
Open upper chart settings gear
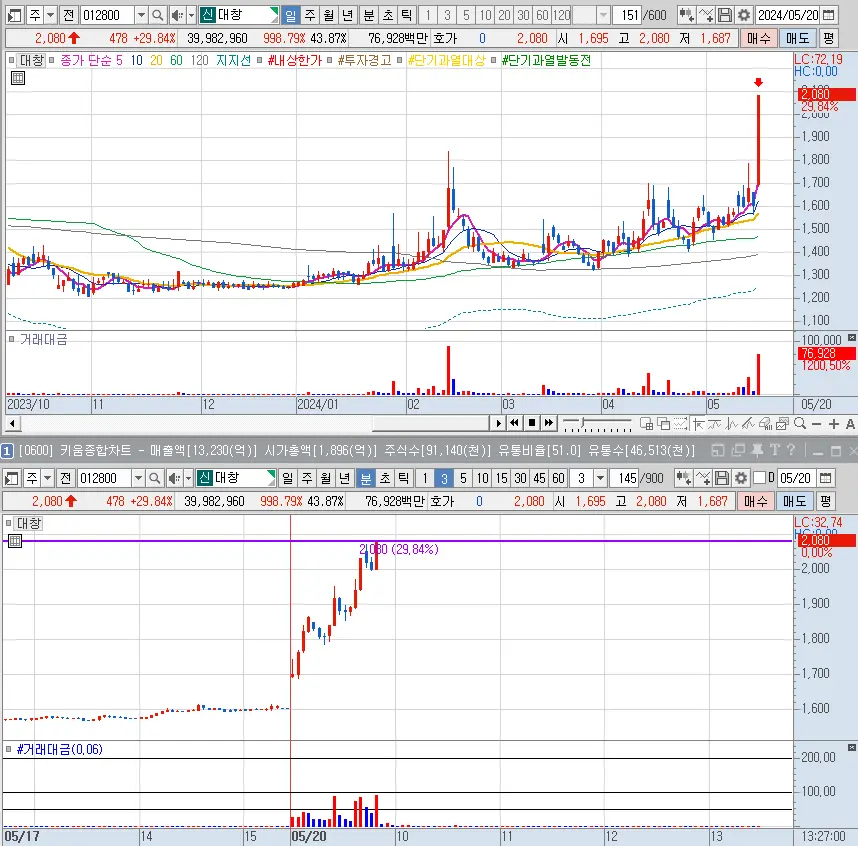pos(744,15)
